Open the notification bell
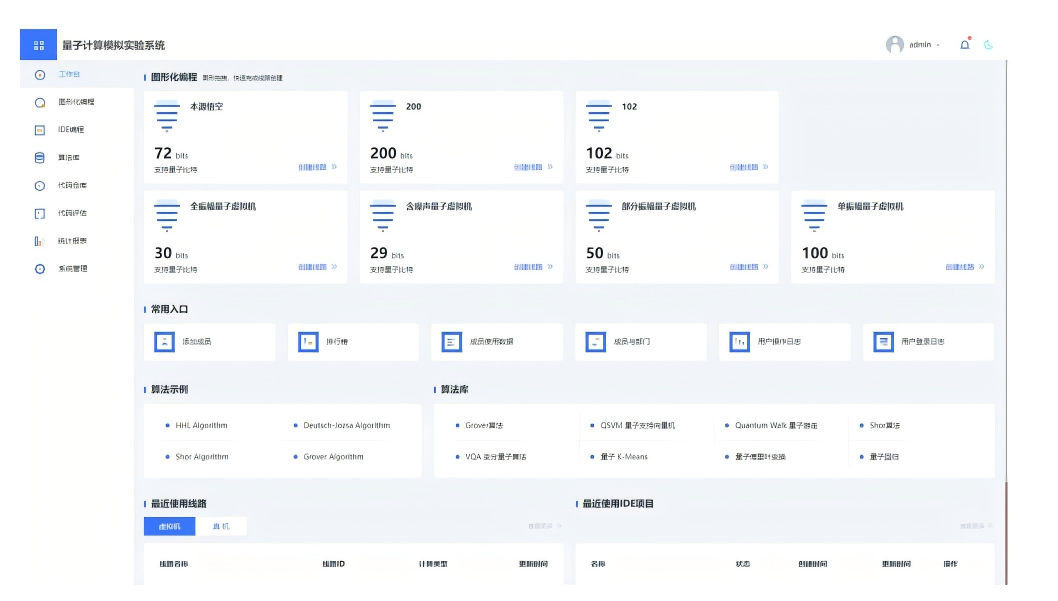The height and width of the screenshot is (601, 1058). (964, 45)
